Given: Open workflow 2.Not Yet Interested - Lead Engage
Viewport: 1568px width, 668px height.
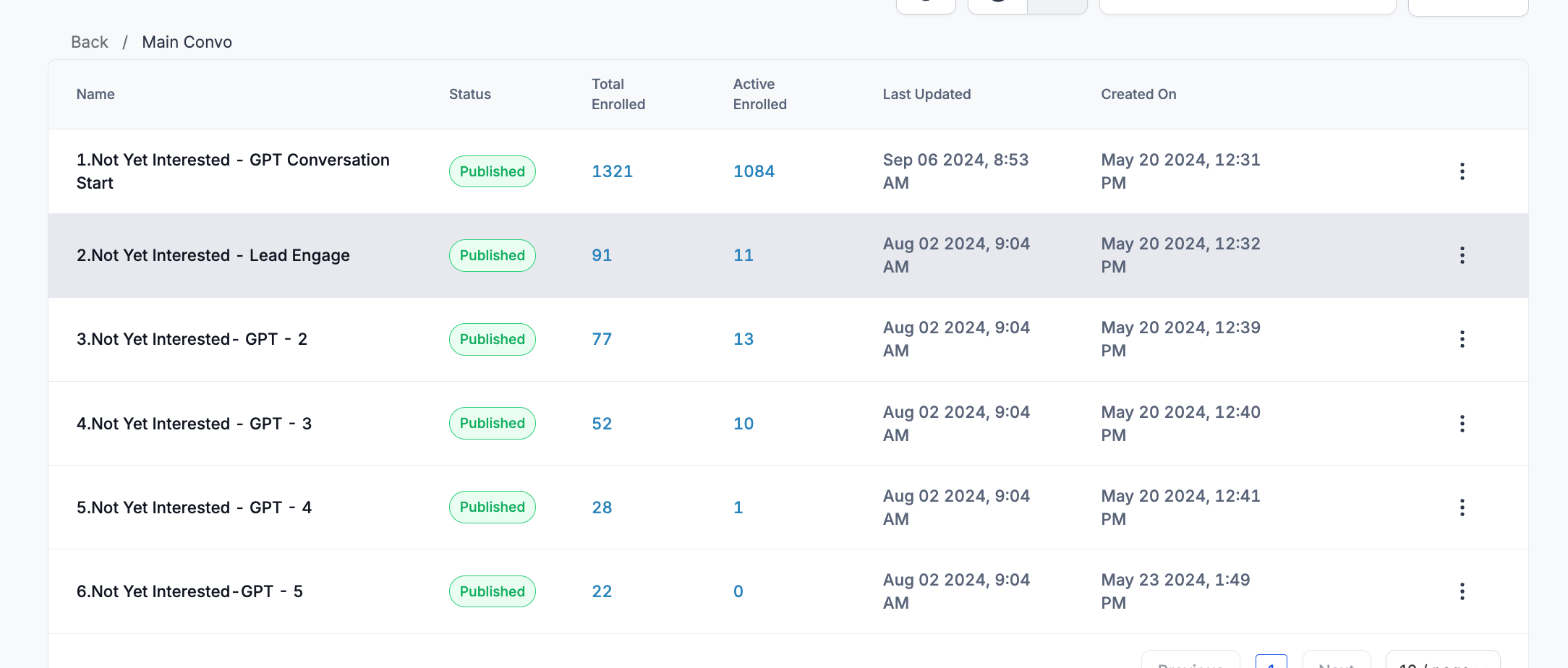Looking at the screenshot, I should pos(213,255).
